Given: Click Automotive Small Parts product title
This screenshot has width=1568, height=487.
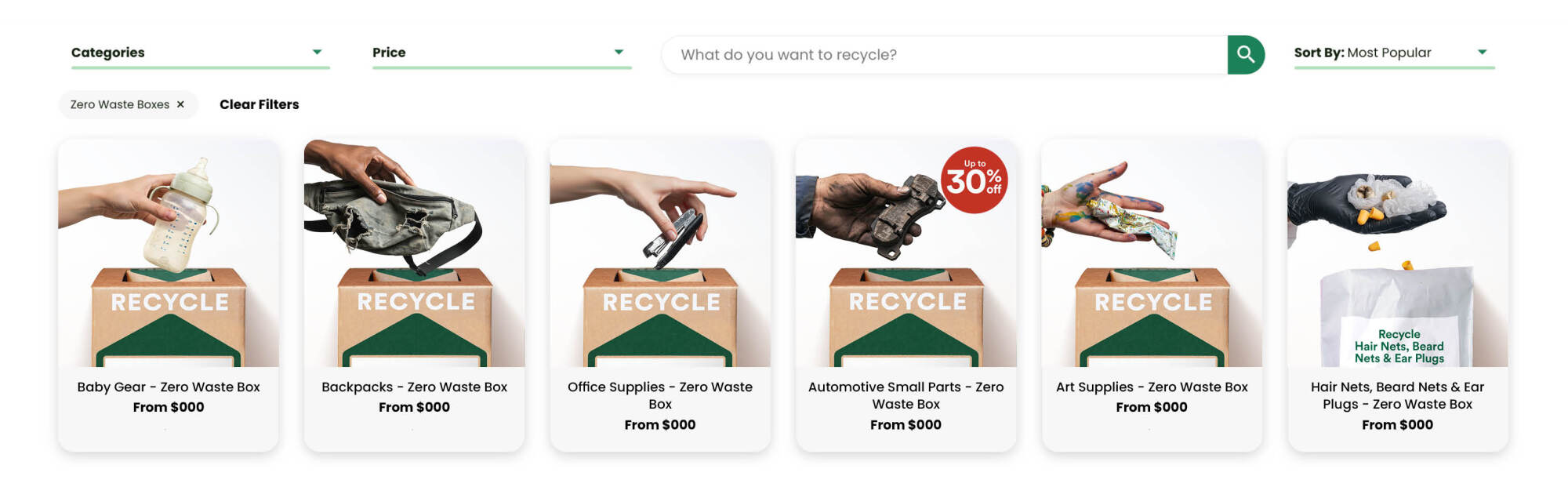Looking at the screenshot, I should [x=906, y=395].
